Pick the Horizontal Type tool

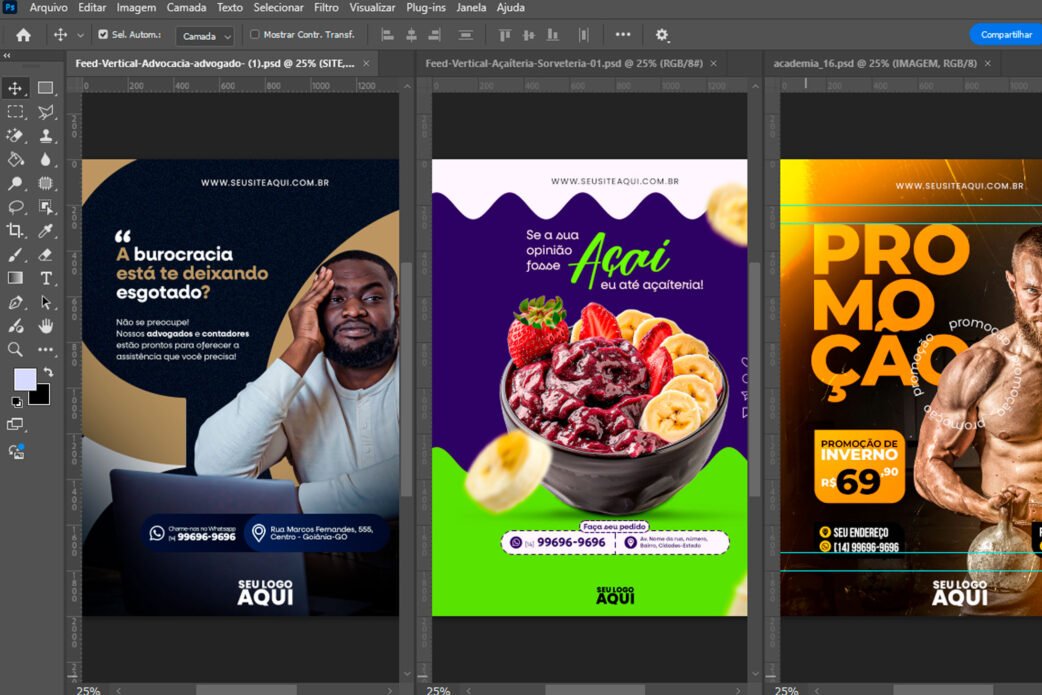pyautogui.click(x=46, y=278)
